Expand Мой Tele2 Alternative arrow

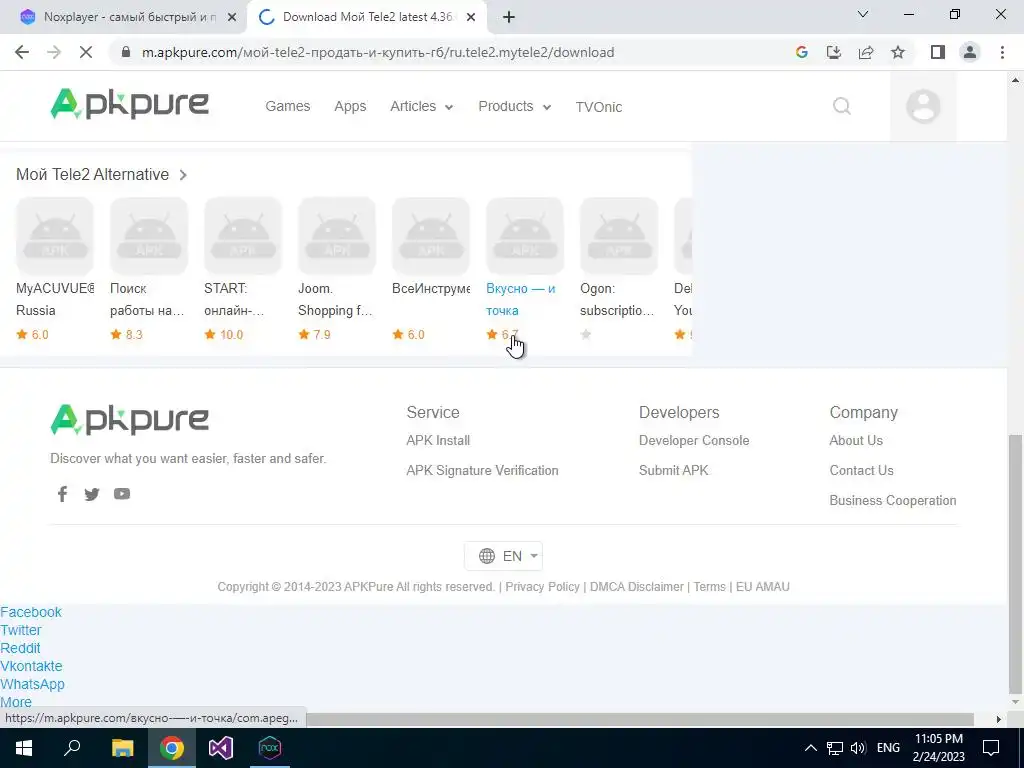[184, 175]
